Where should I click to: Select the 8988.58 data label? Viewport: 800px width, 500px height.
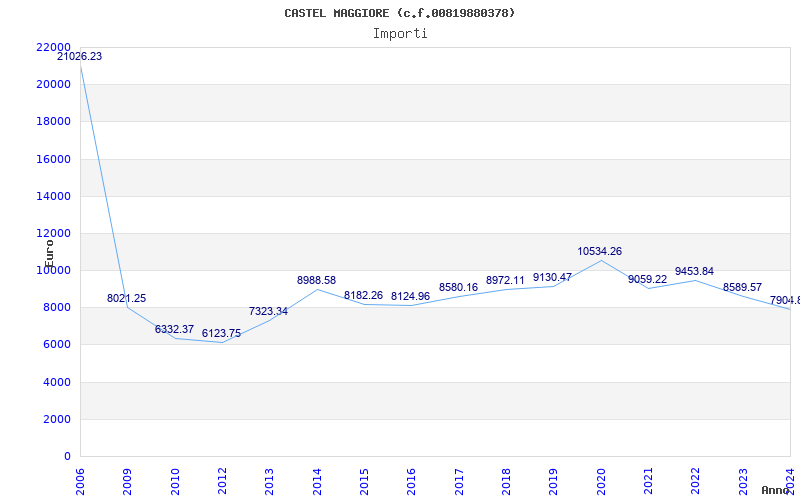(316, 281)
